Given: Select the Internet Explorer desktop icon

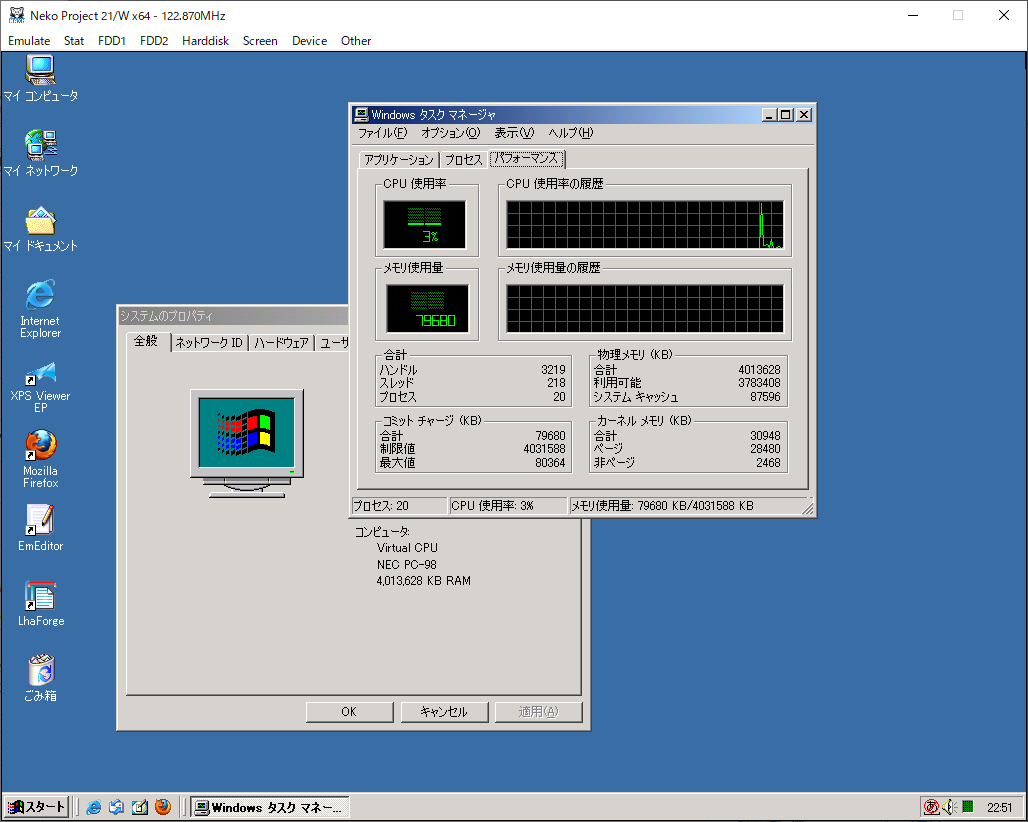Looking at the screenshot, I should click(x=41, y=309).
